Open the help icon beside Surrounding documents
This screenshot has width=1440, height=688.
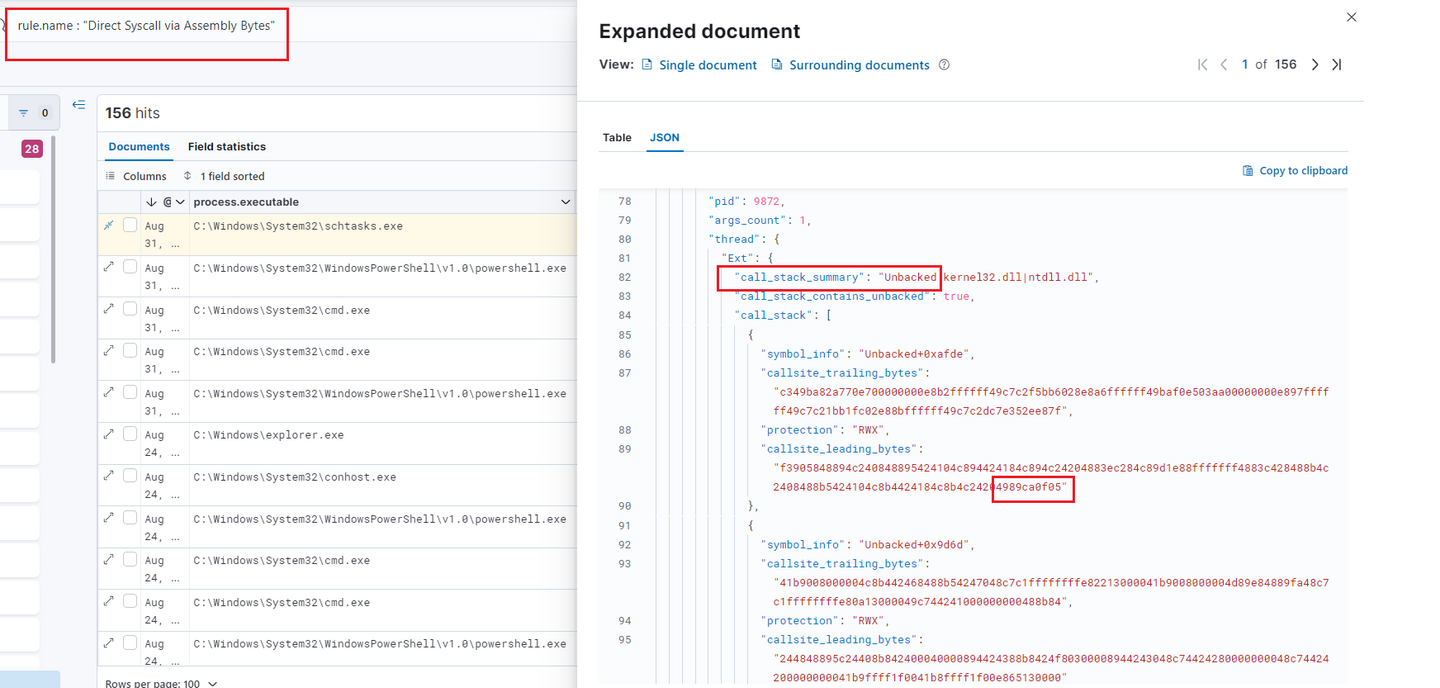[944, 65]
